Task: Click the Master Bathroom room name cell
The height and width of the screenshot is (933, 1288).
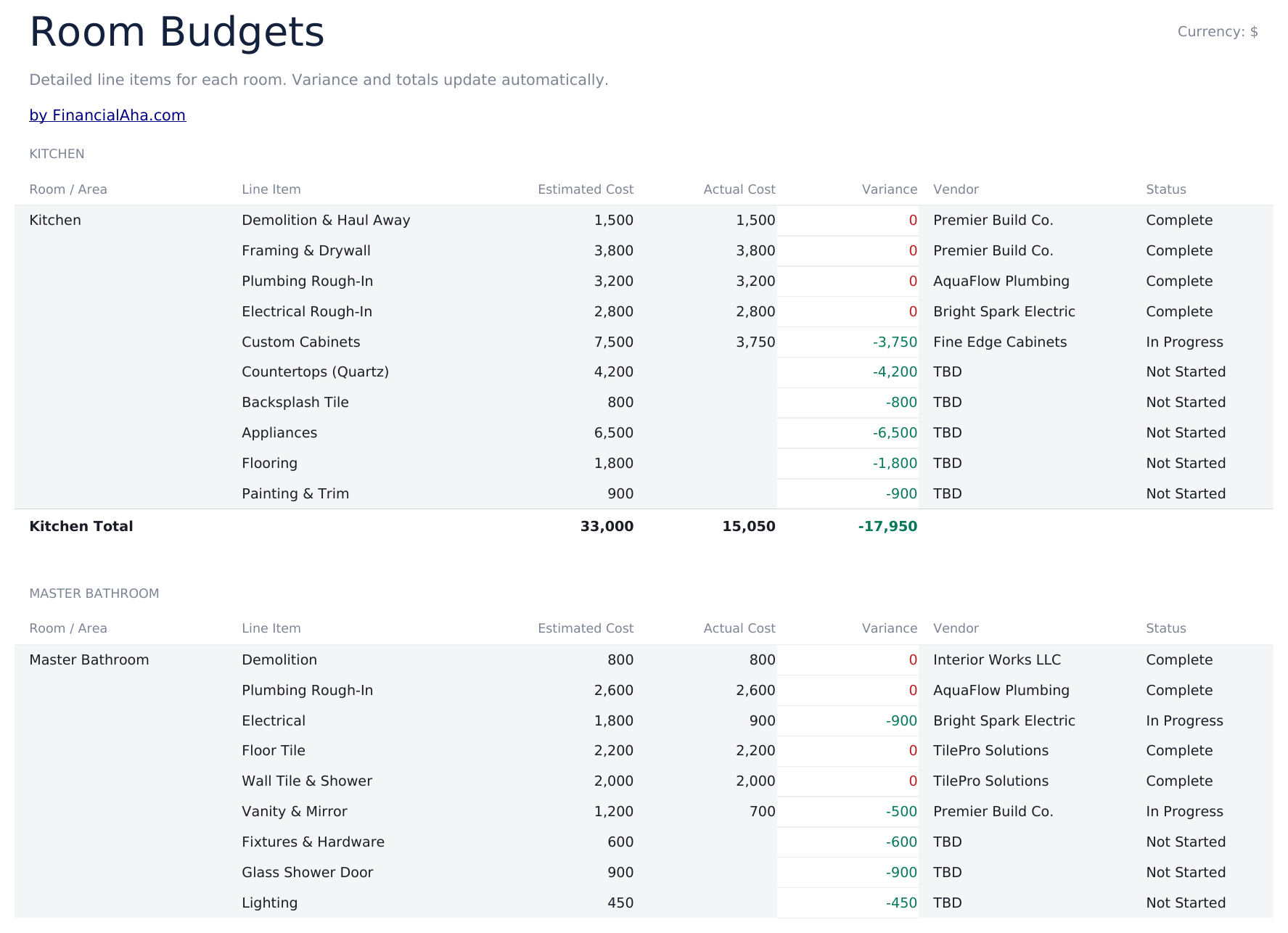Action: (x=89, y=660)
